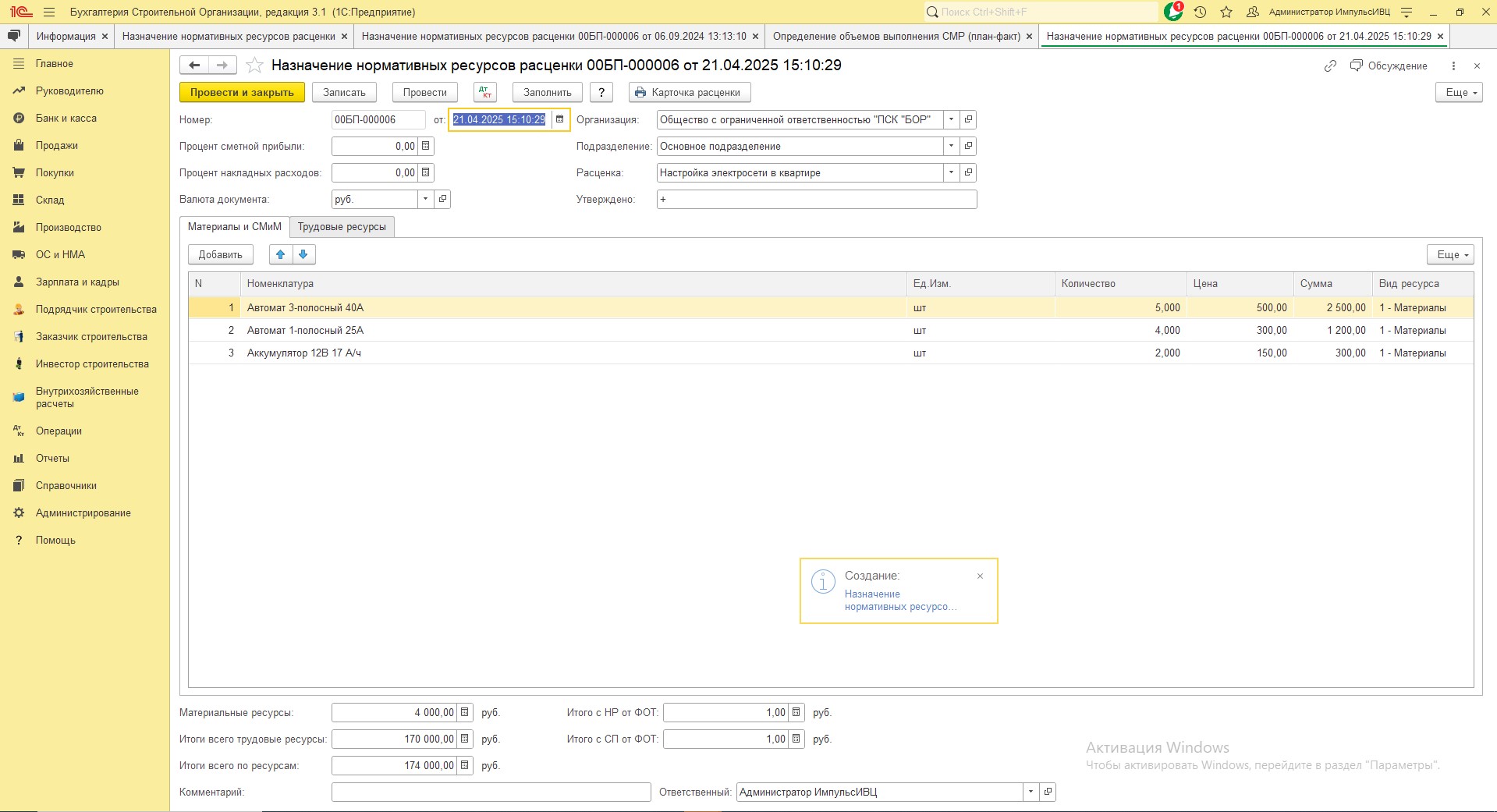Expand Ответственный dropdown list

[1031, 792]
